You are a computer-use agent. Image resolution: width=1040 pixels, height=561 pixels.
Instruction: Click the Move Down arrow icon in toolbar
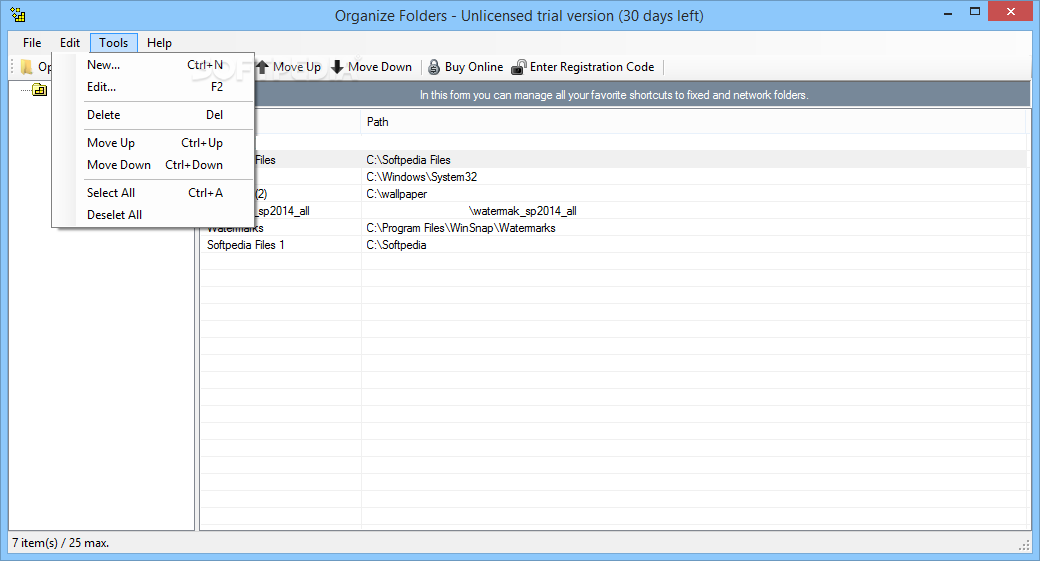[337, 67]
